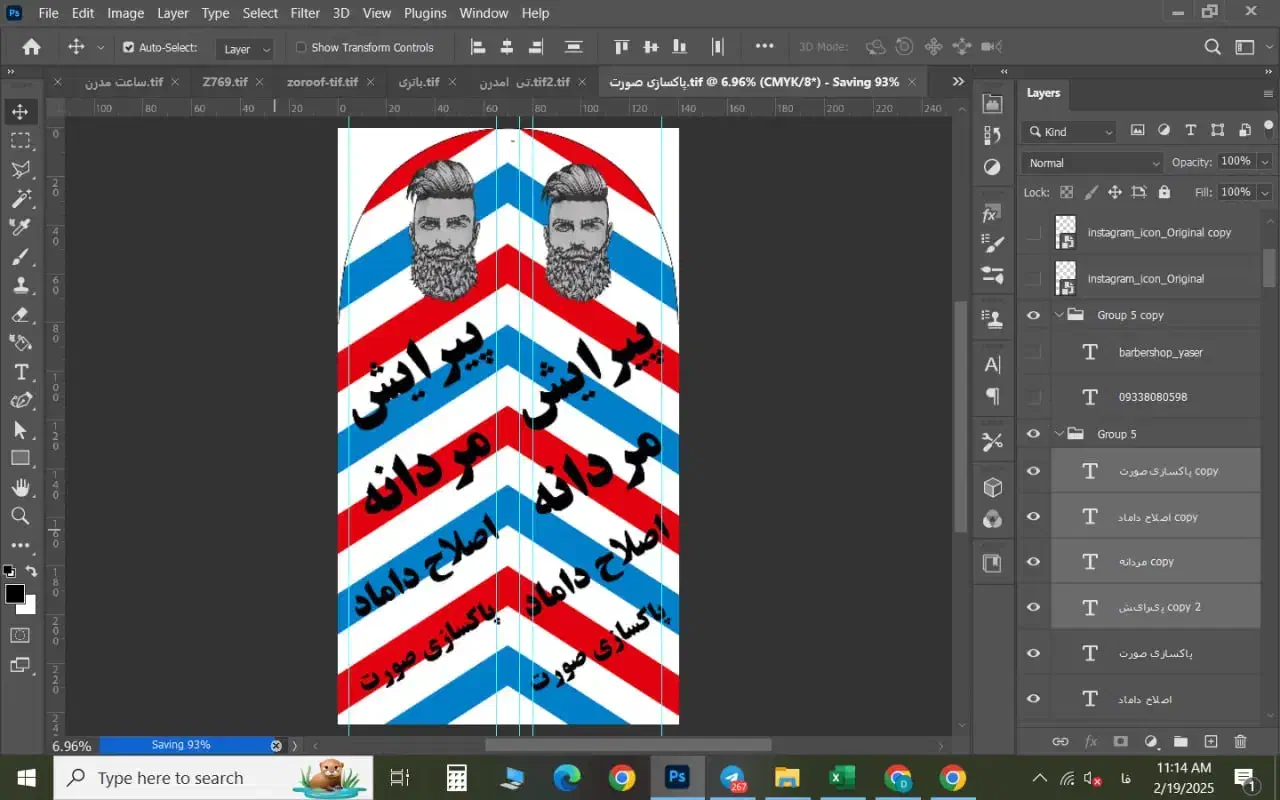The image size is (1280, 800).
Task: Collapse the Group 5 folder
Action: pyautogui.click(x=1059, y=434)
